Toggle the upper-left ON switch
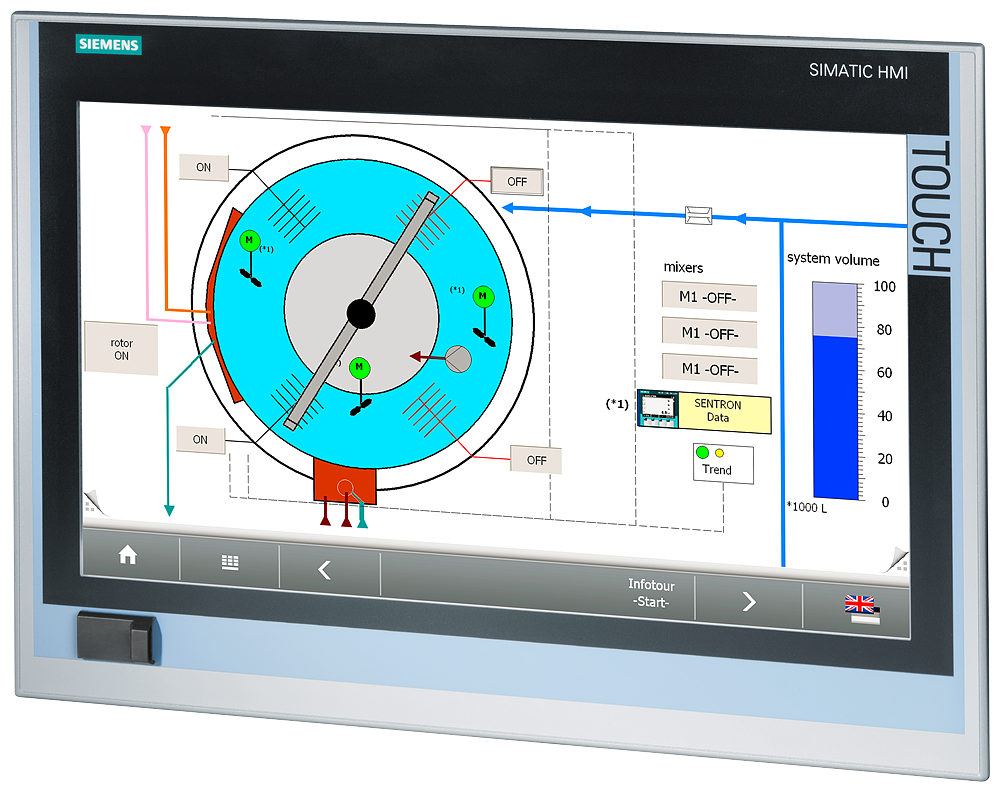This screenshot has height=792, width=1000. (203, 167)
